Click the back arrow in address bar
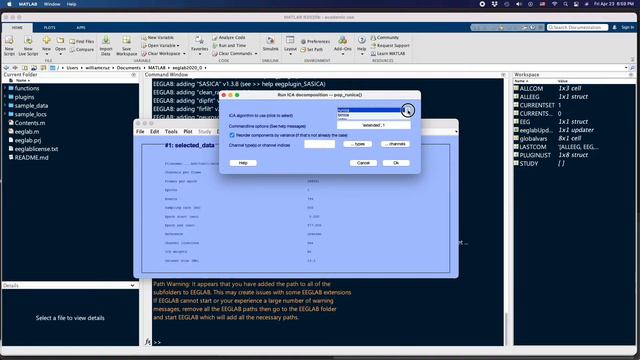Viewport: 640px width, 360px height. point(6,68)
